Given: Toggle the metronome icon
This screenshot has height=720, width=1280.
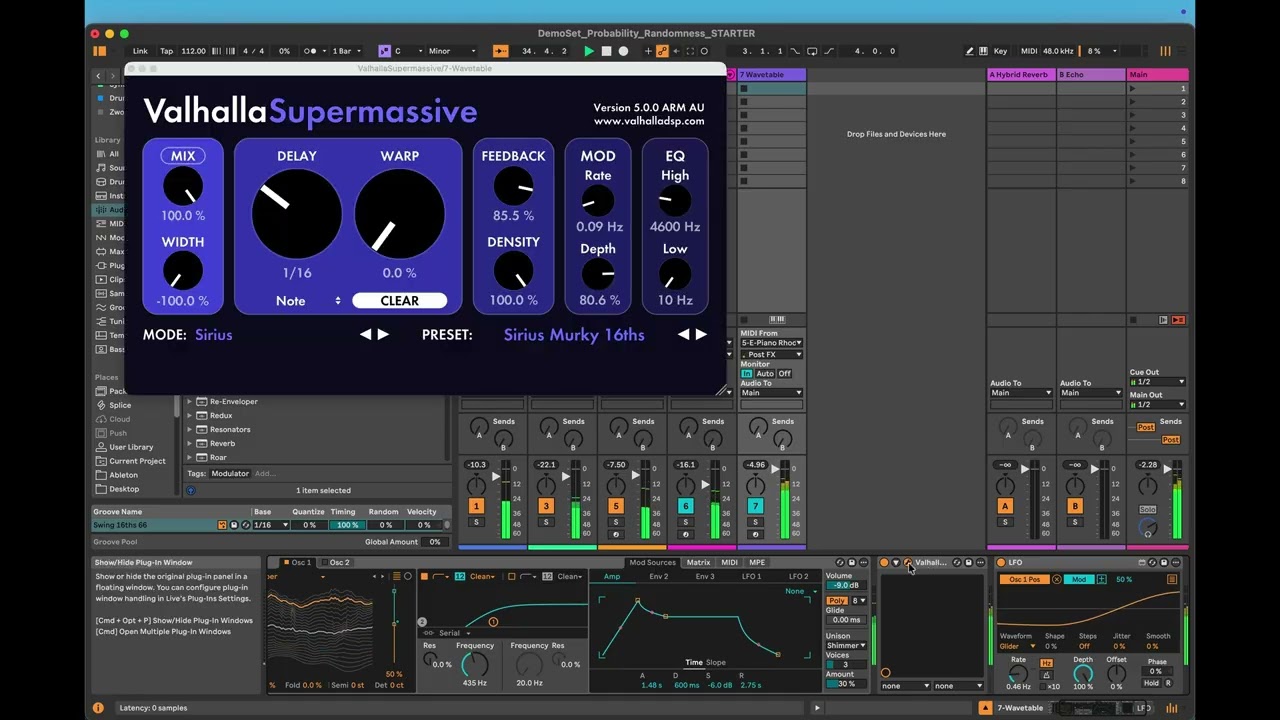Looking at the screenshot, I should pos(313,51).
